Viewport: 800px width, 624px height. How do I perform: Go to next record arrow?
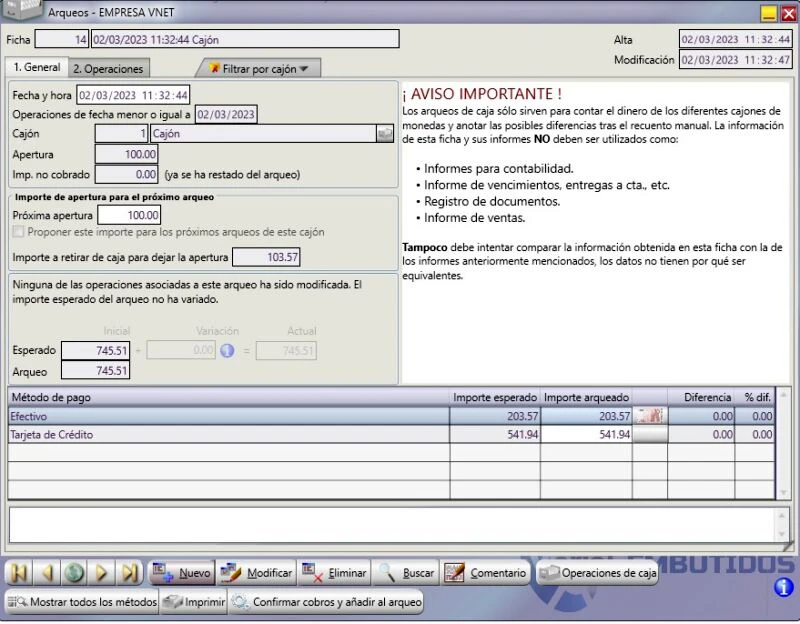click(102, 573)
